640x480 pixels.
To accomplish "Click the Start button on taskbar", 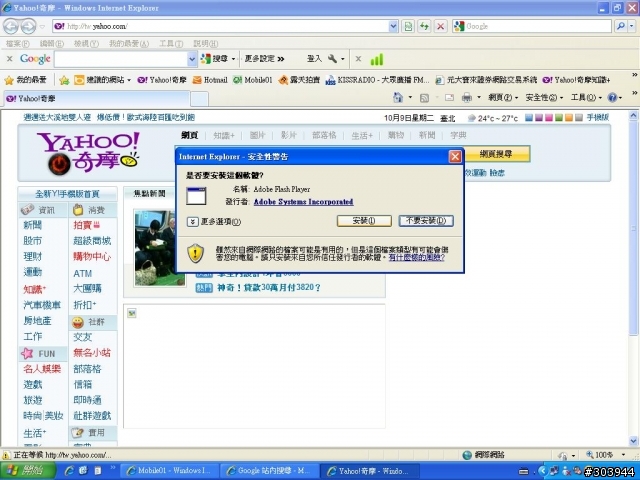I will click(27, 471).
